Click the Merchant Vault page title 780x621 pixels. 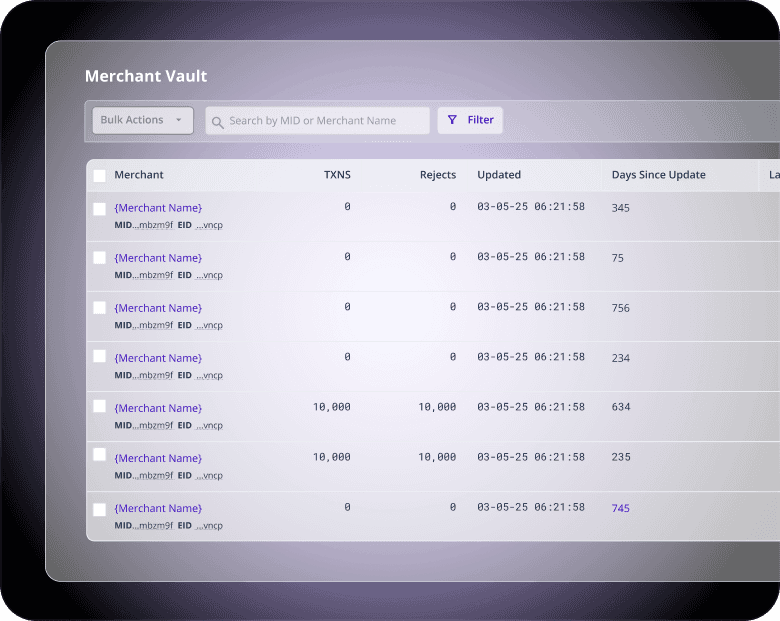click(146, 76)
